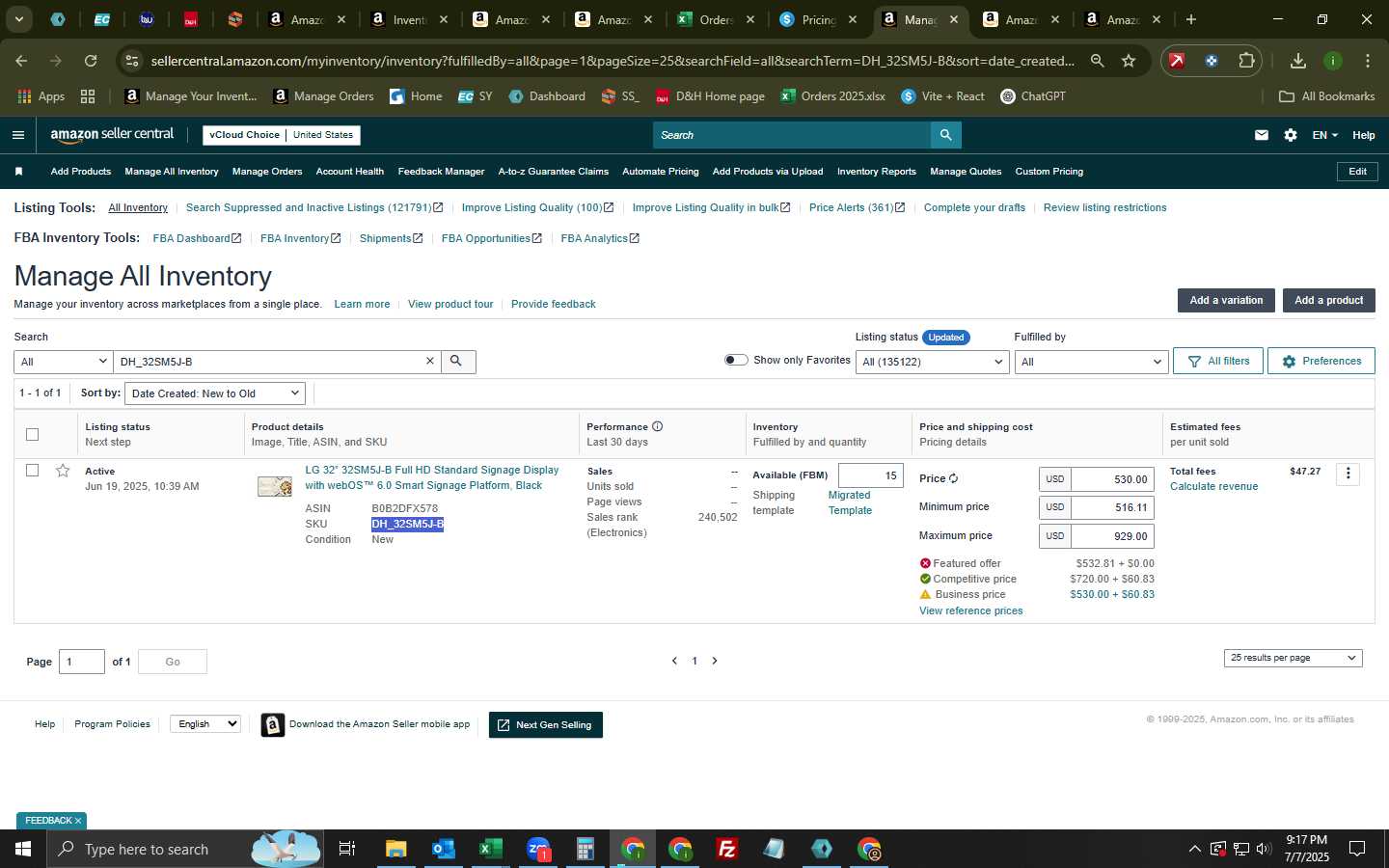Click the Add a variation button
1389x868 pixels.
pos(1226,300)
